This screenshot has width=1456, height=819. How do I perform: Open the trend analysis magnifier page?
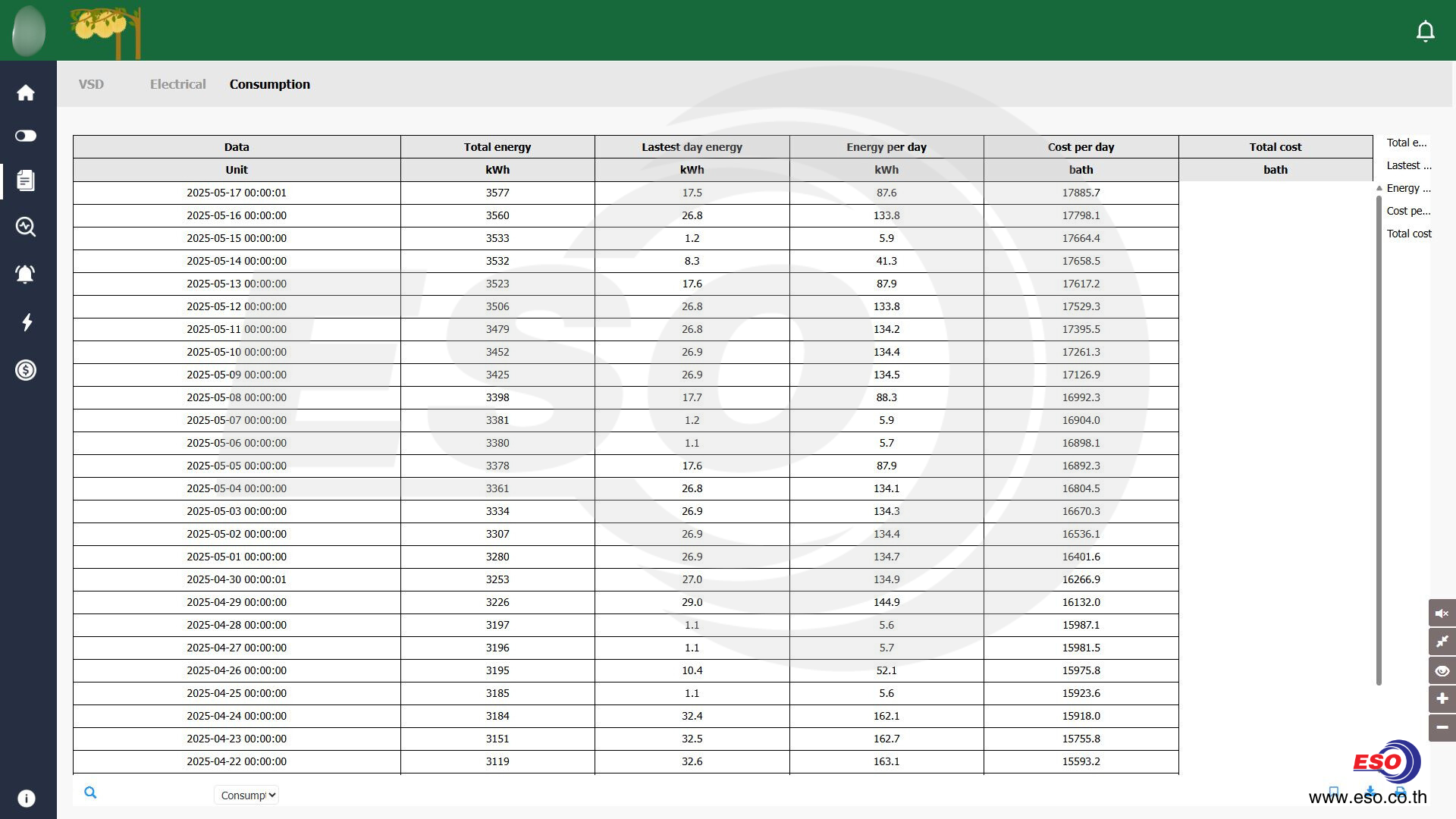pyautogui.click(x=26, y=227)
